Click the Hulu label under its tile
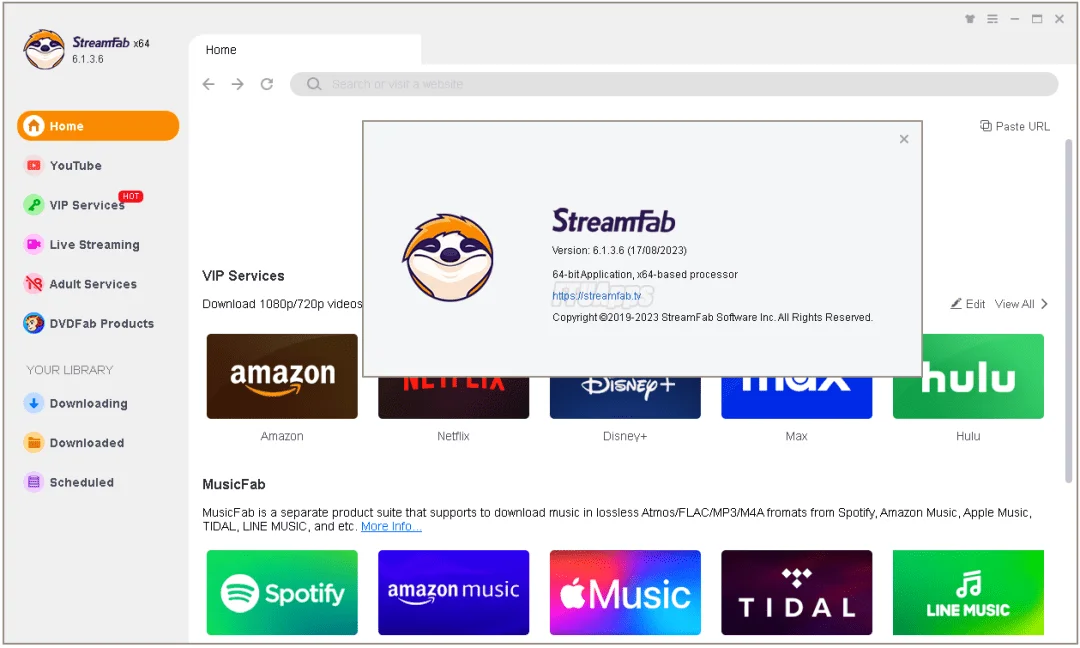The height and width of the screenshot is (648, 1080). (968, 436)
